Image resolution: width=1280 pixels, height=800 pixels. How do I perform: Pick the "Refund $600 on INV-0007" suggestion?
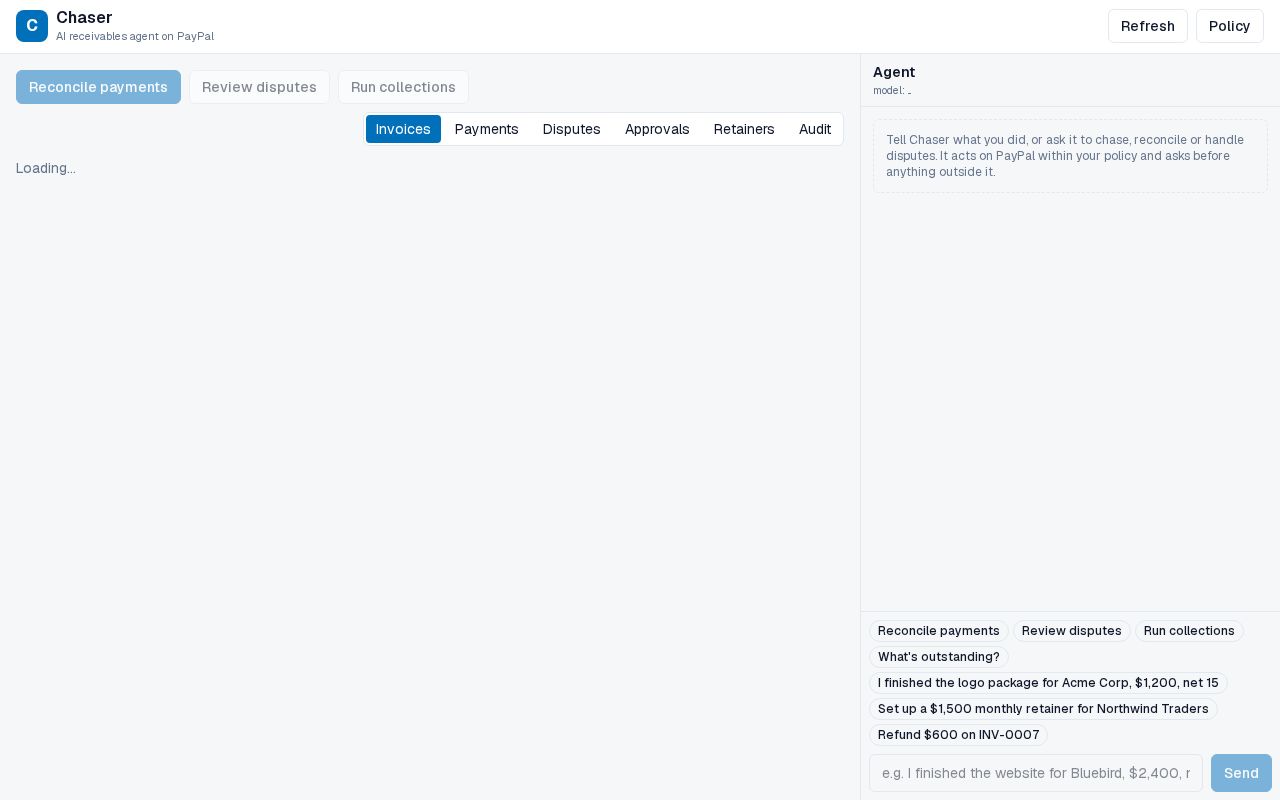click(x=959, y=735)
